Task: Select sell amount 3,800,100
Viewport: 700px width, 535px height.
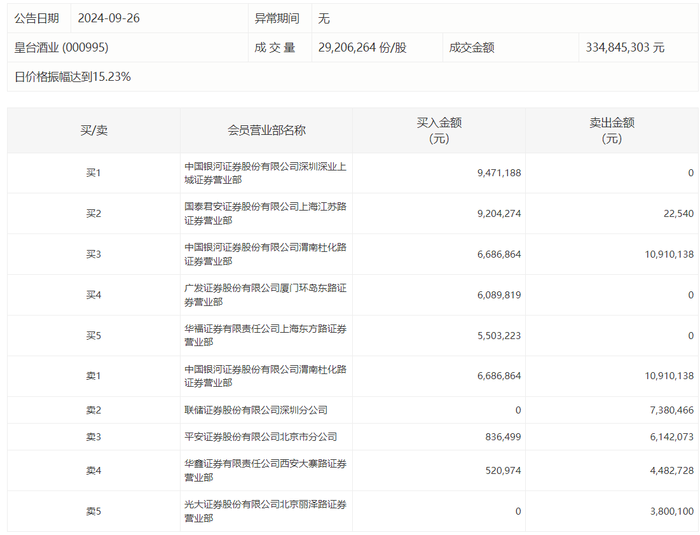Action: [671, 511]
